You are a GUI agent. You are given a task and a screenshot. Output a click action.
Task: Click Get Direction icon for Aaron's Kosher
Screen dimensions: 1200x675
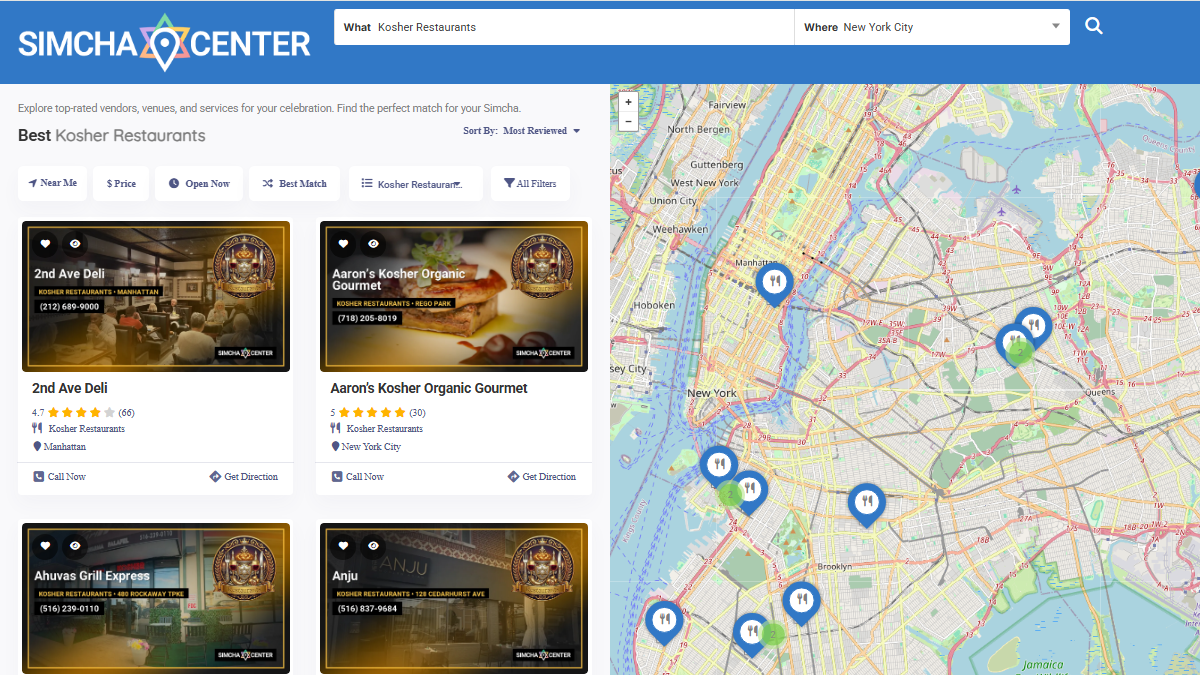[513, 477]
